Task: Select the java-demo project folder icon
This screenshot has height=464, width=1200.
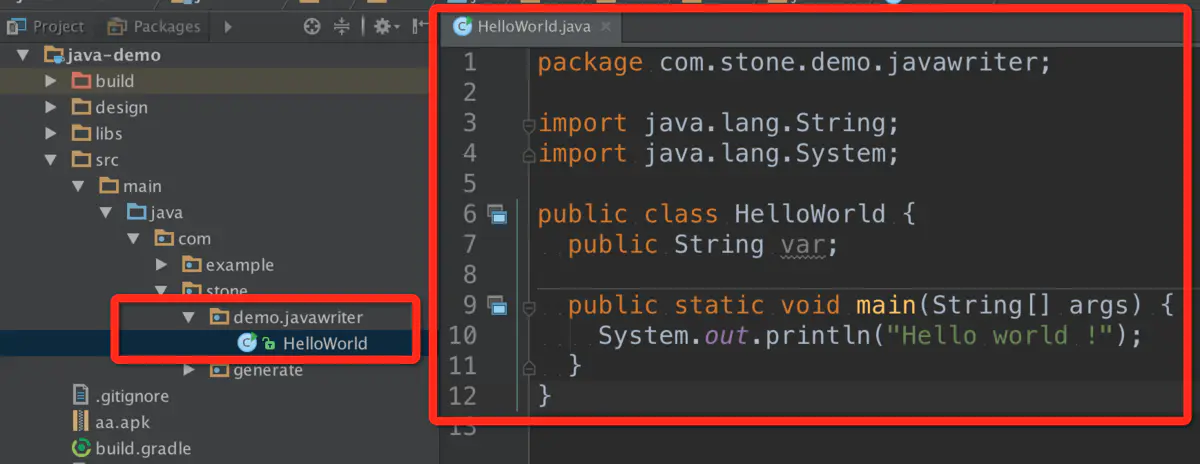Action: coord(53,56)
